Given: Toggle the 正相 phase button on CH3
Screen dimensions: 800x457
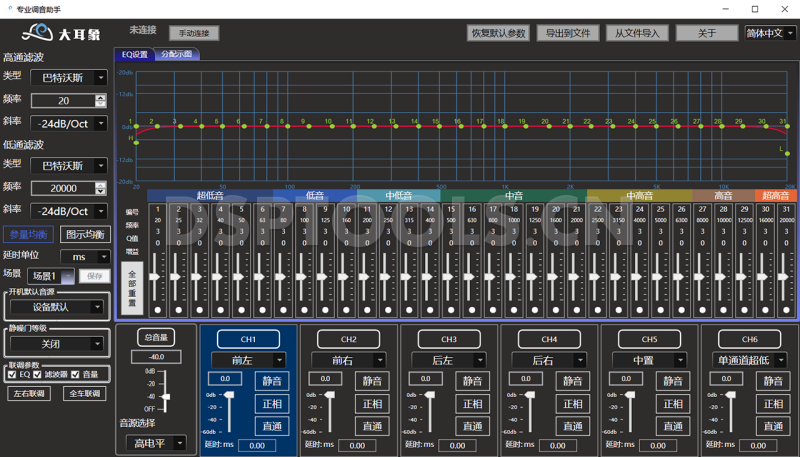Looking at the screenshot, I should 472,404.
